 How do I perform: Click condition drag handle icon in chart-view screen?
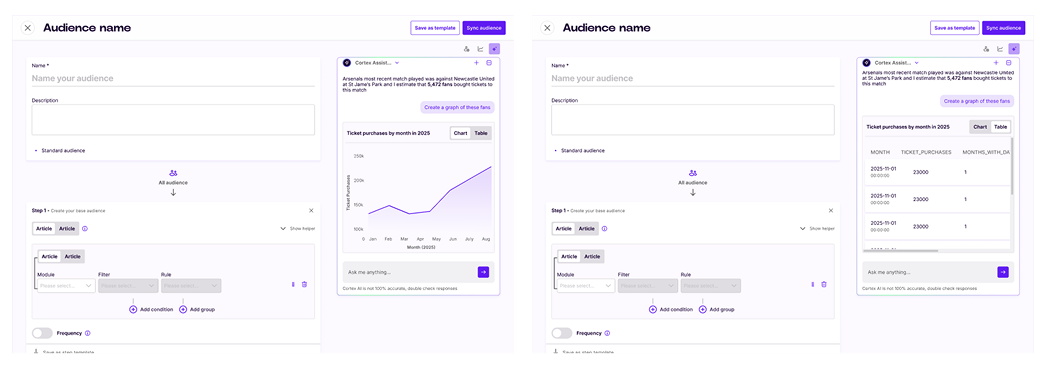coord(293,284)
